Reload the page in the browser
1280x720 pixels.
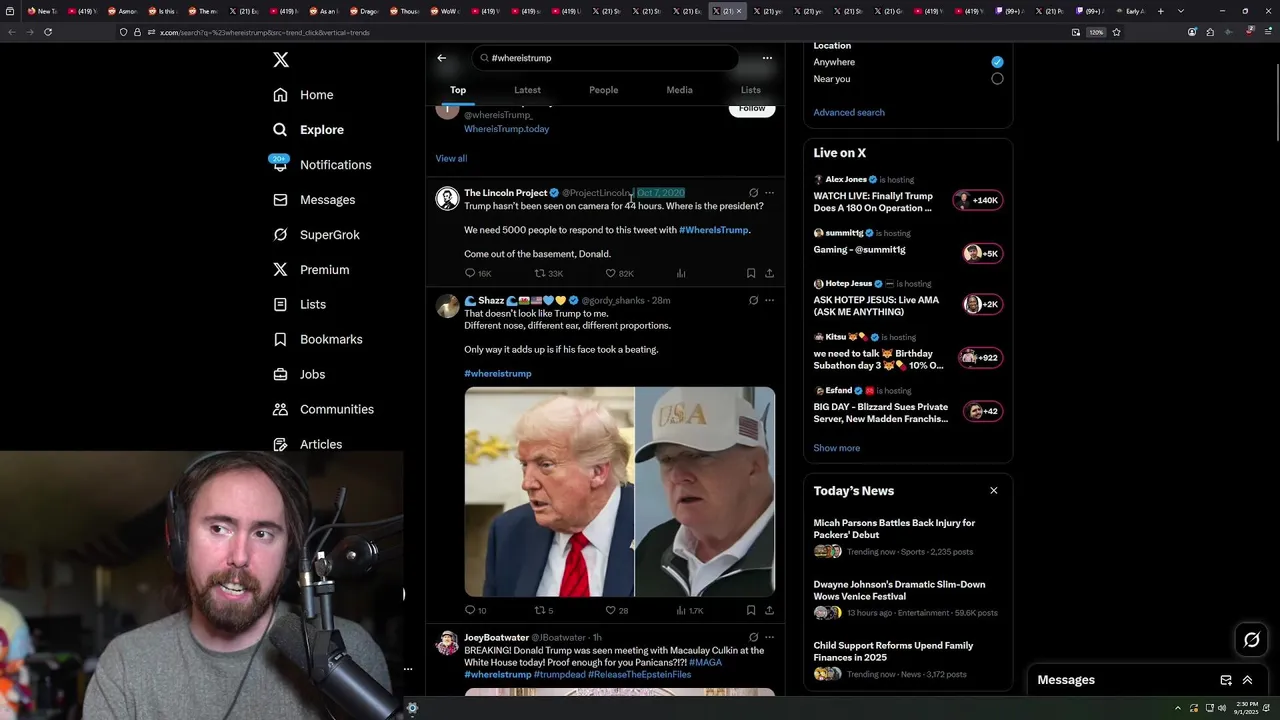(48, 32)
